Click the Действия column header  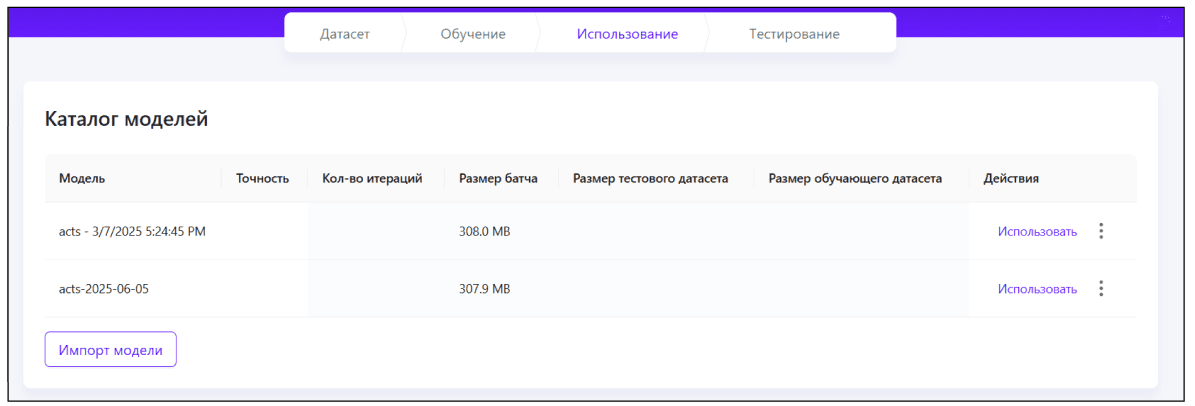click(x=1011, y=179)
